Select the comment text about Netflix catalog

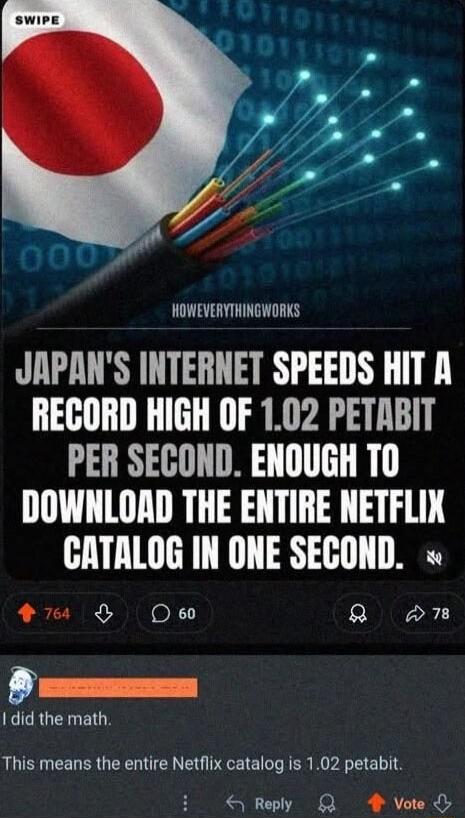pyautogui.click(x=202, y=766)
